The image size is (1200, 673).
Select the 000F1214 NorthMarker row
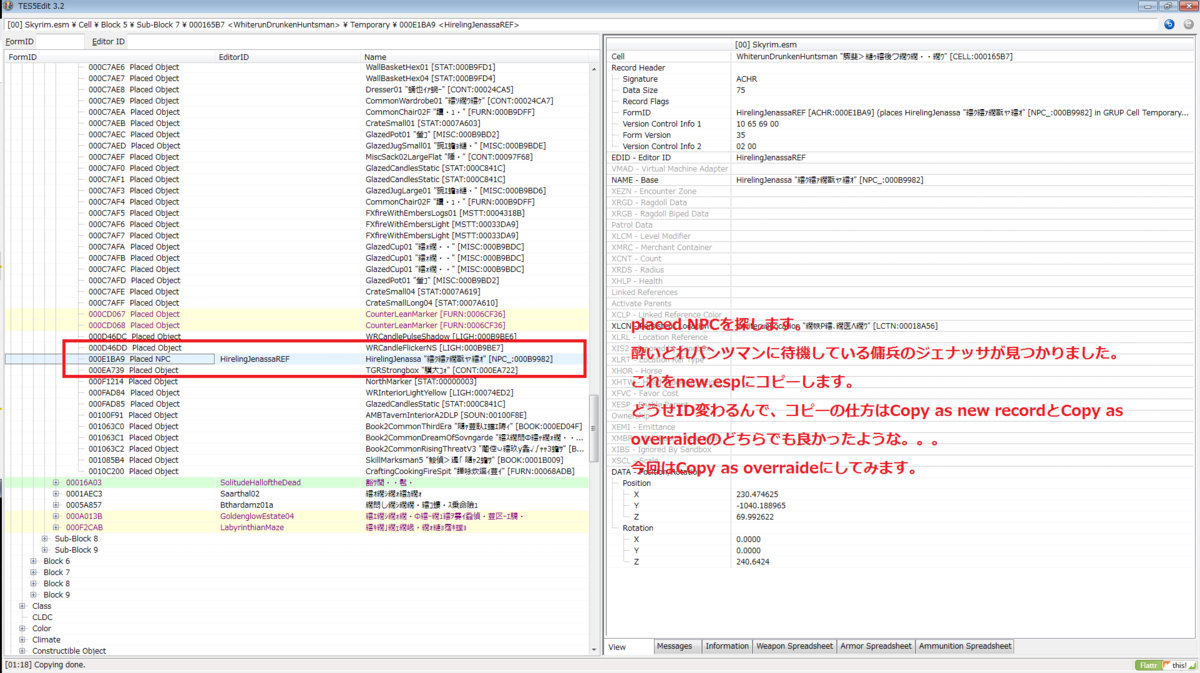[x=297, y=381]
